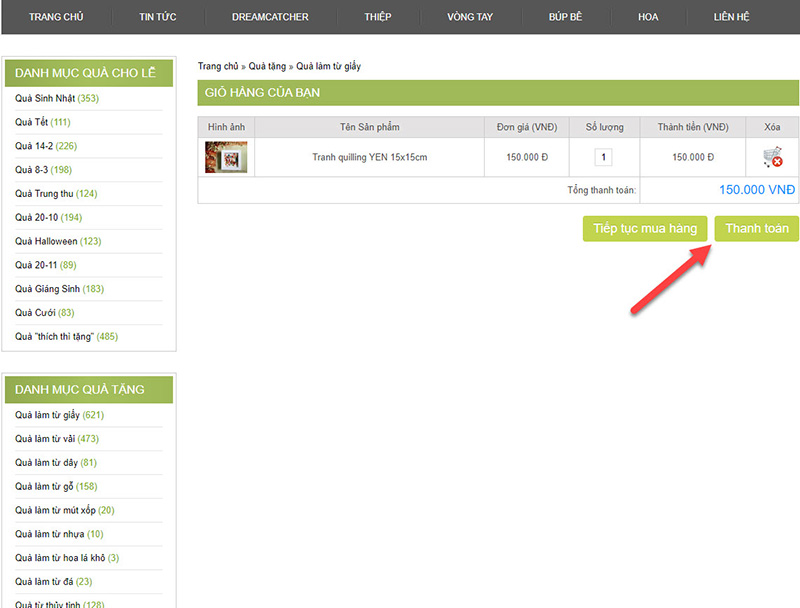This screenshot has width=800, height=608.
Task: Click the Thành tiền (VNĐ) column header
Action: tap(693, 127)
